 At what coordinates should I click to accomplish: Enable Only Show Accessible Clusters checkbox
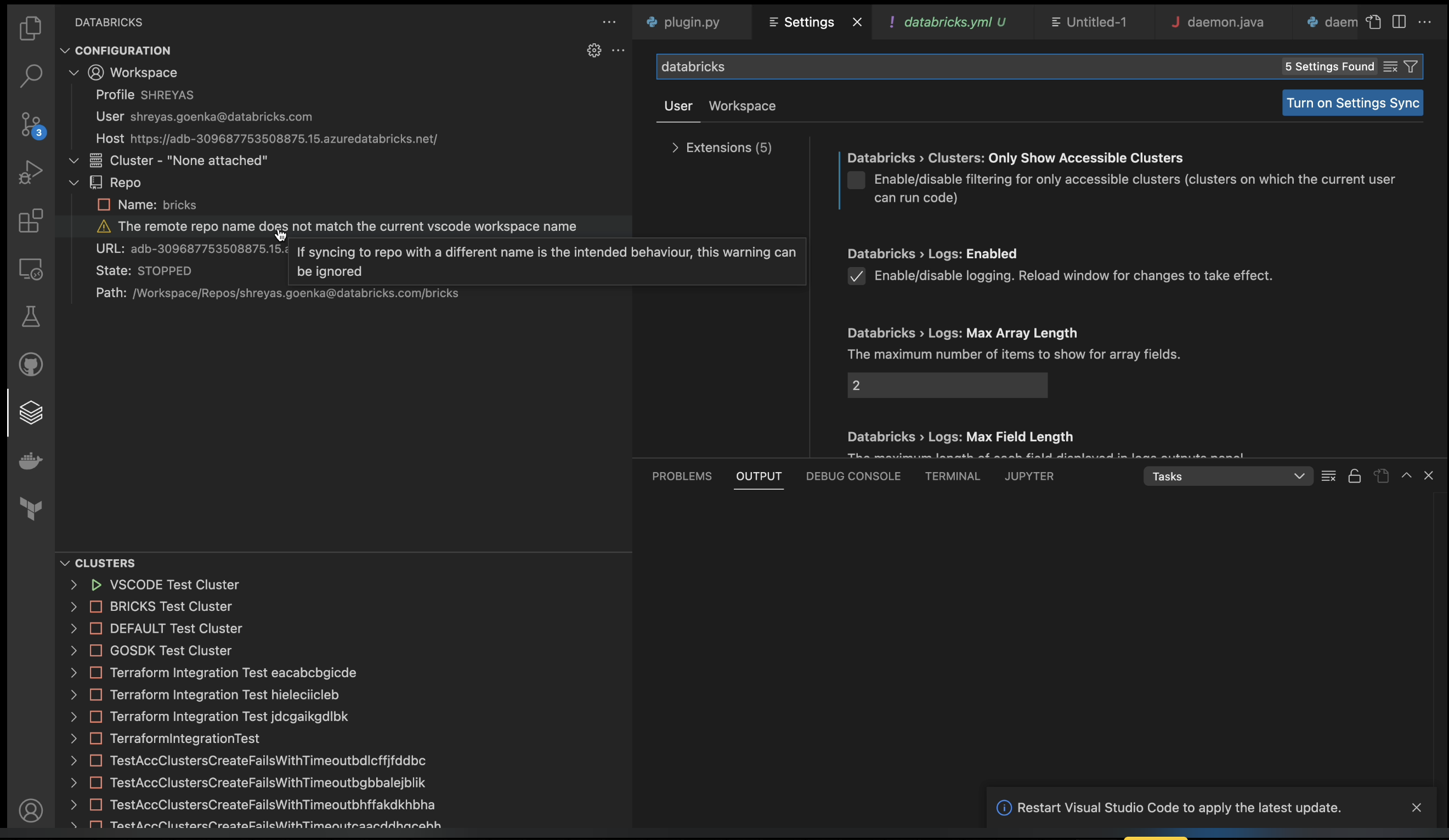click(x=856, y=180)
